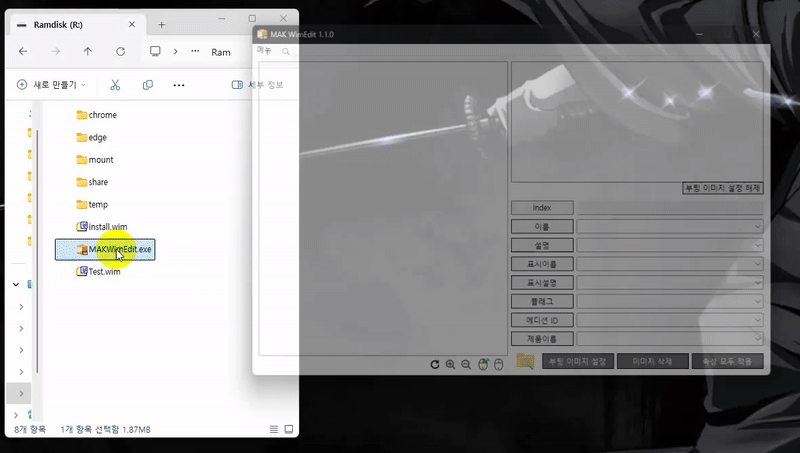Expand the address bar chevron after PC icon
This screenshot has height=453, width=800.
pyautogui.click(x=176, y=52)
